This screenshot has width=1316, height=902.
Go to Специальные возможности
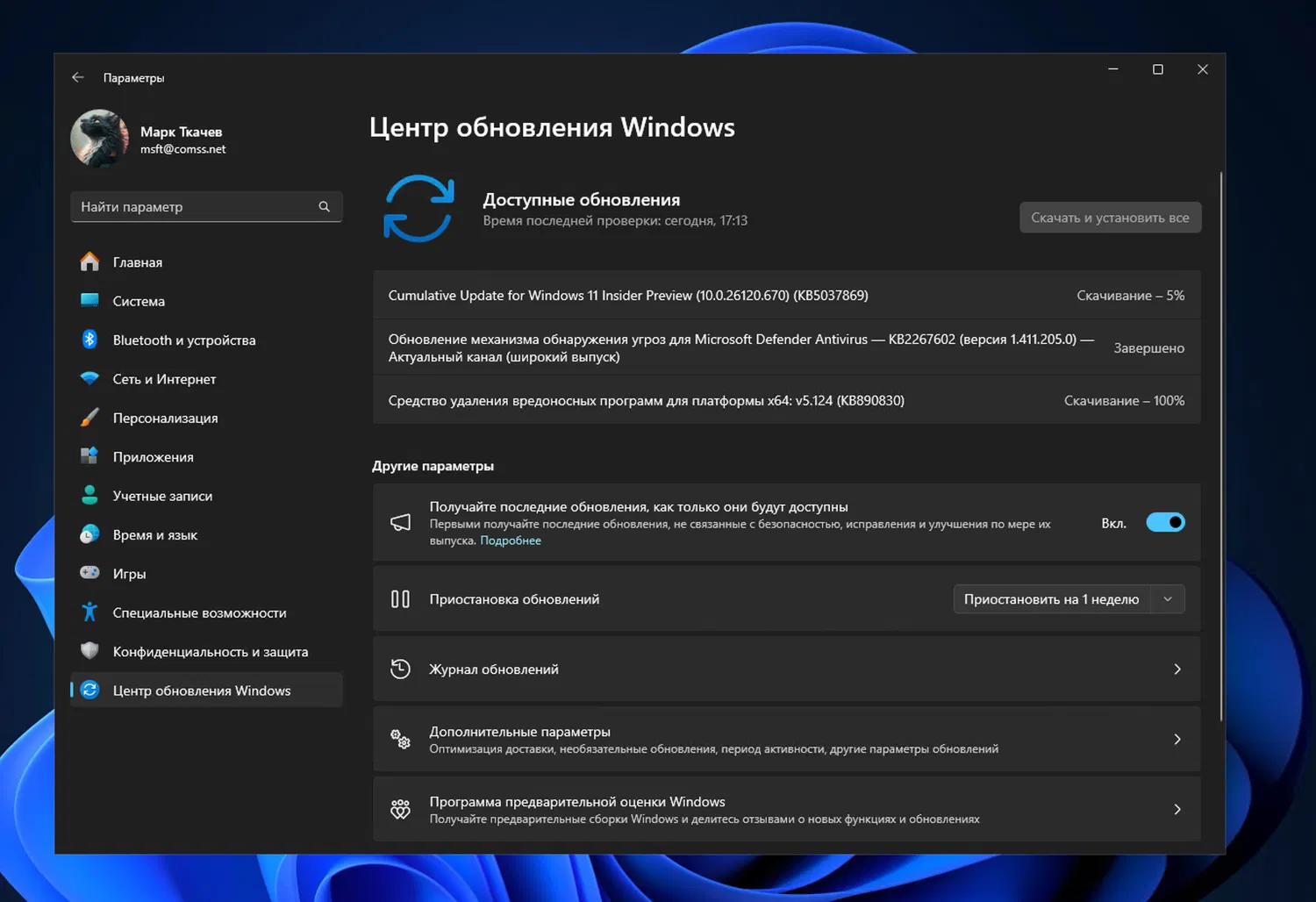[206, 612]
